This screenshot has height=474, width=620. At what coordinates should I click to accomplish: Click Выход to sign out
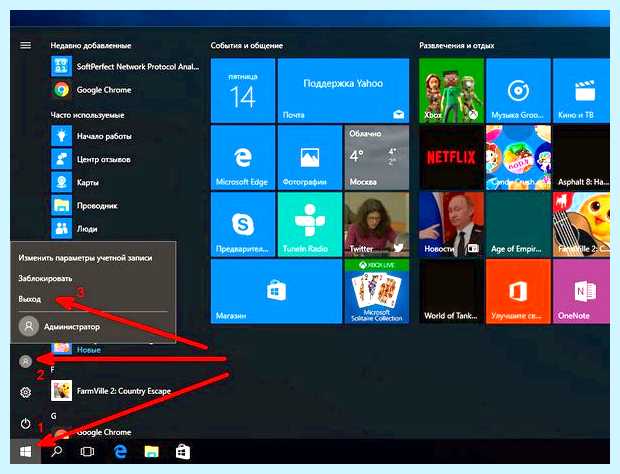pos(30,299)
